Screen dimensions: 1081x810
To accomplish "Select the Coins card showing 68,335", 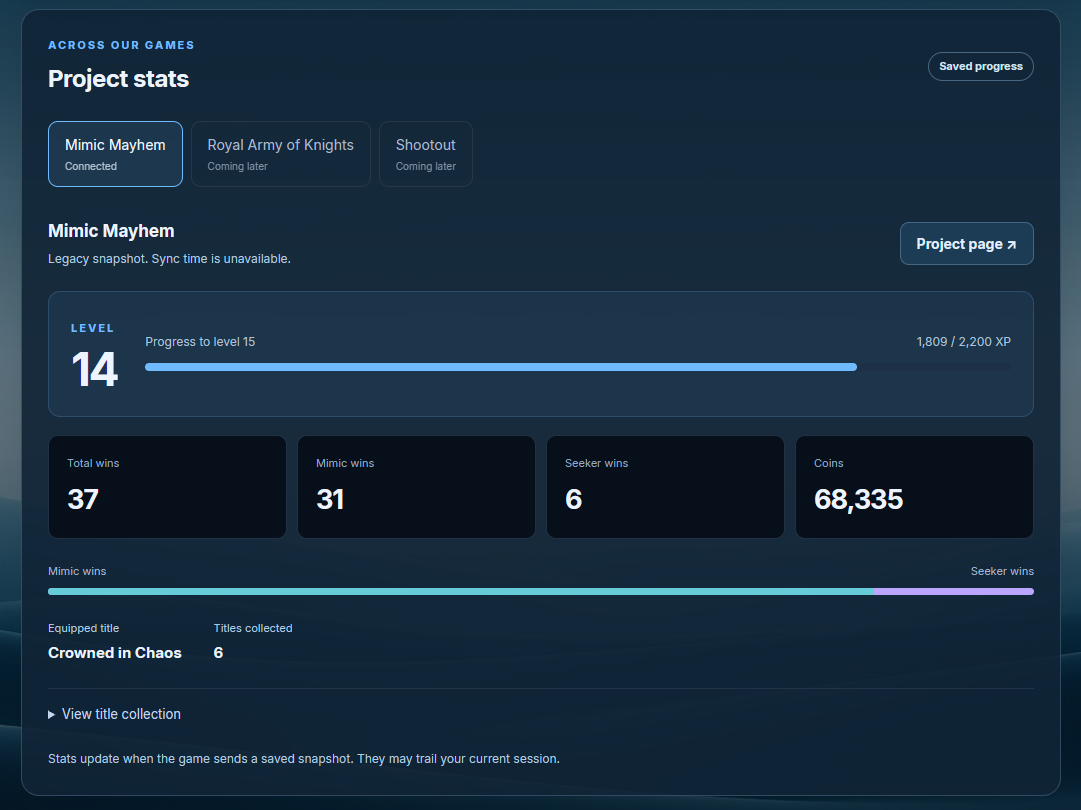I will tap(914, 487).
